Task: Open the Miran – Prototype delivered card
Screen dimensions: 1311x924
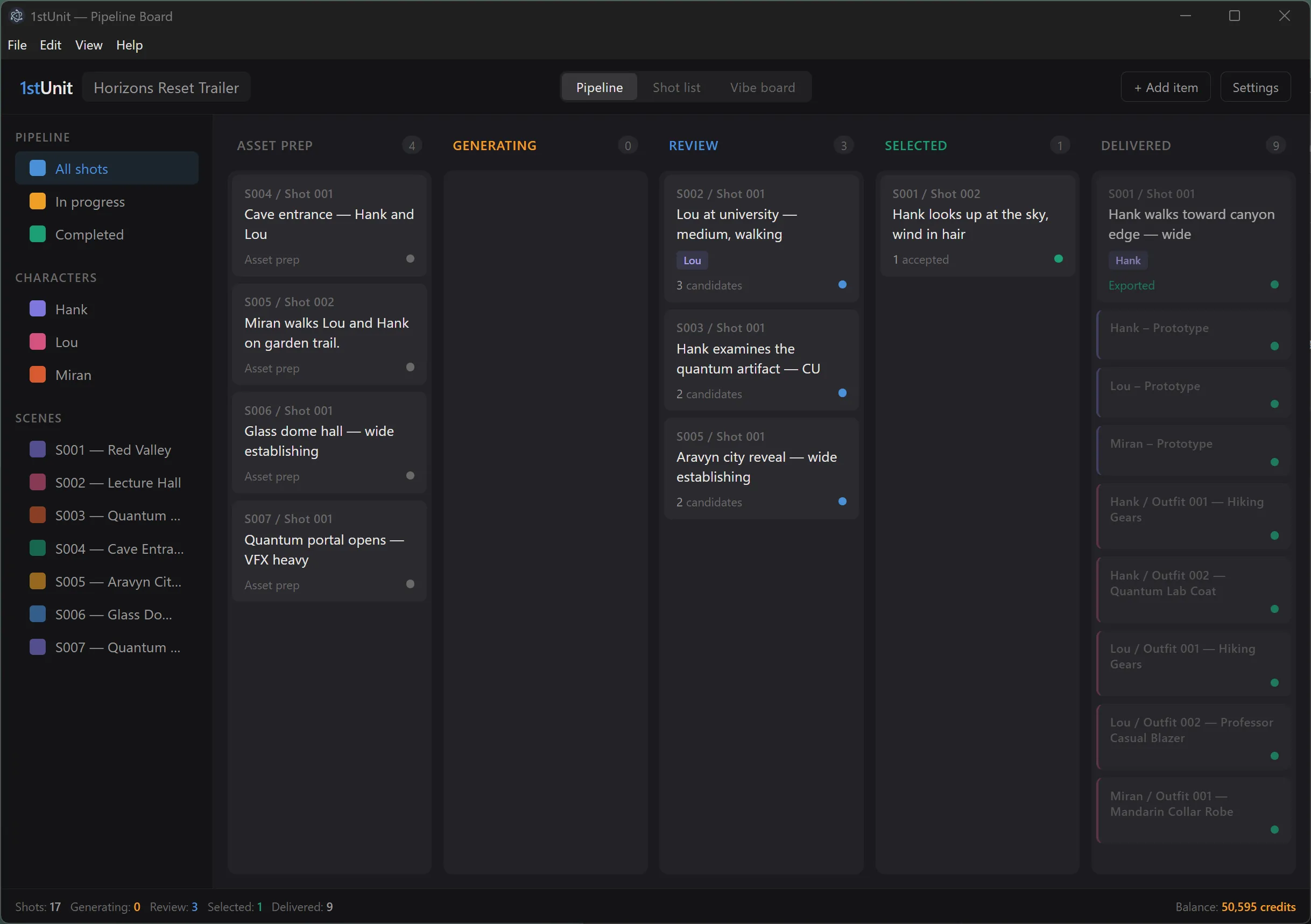Action: tap(1193, 450)
